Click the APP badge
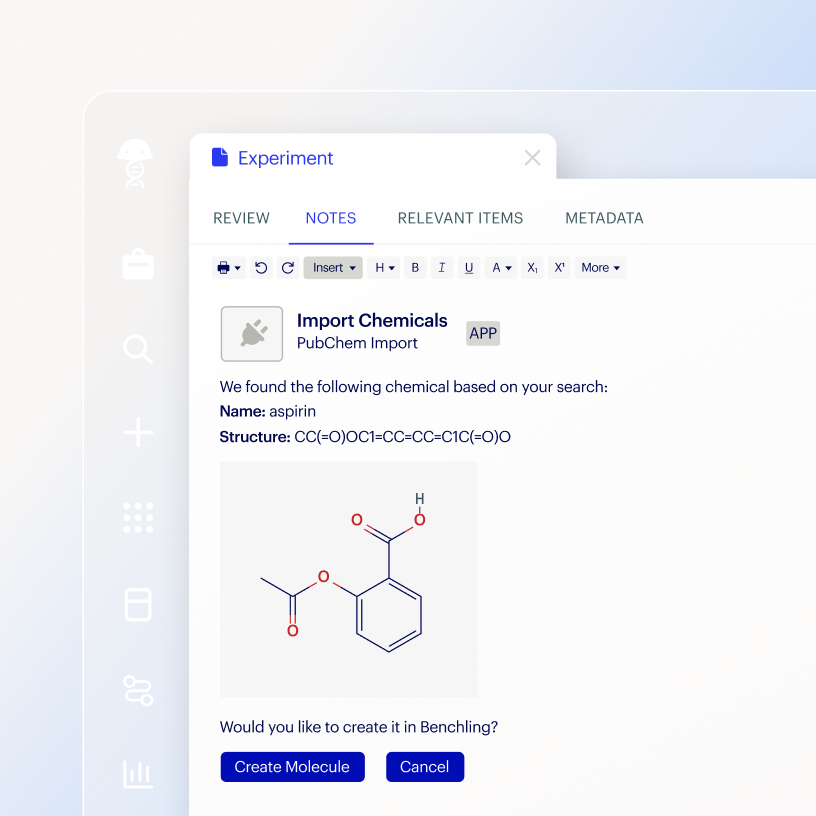Screen dimensions: 816x816 (x=483, y=333)
